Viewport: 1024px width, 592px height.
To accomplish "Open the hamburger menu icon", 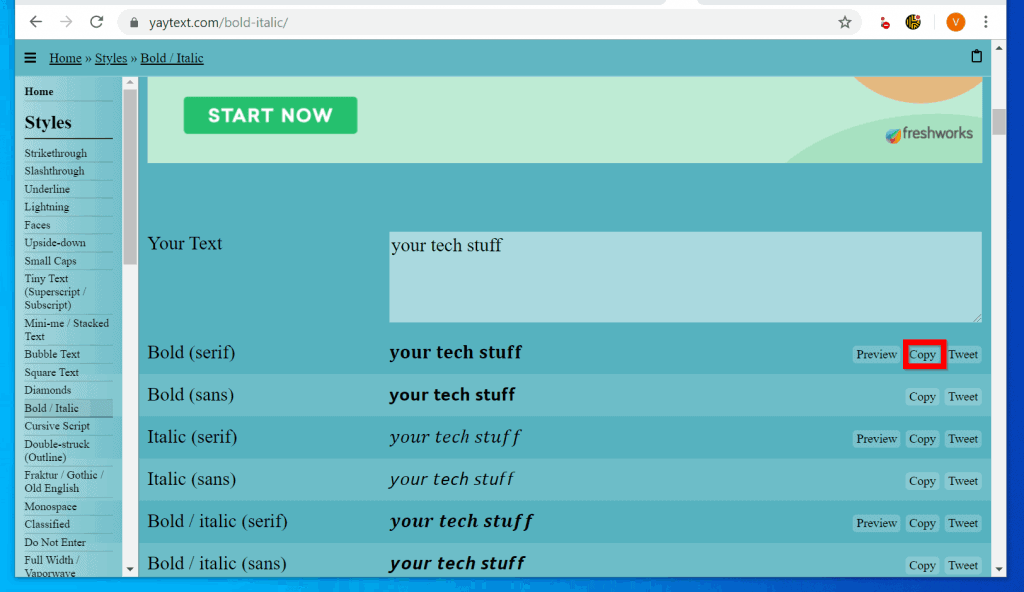I will tap(30, 58).
